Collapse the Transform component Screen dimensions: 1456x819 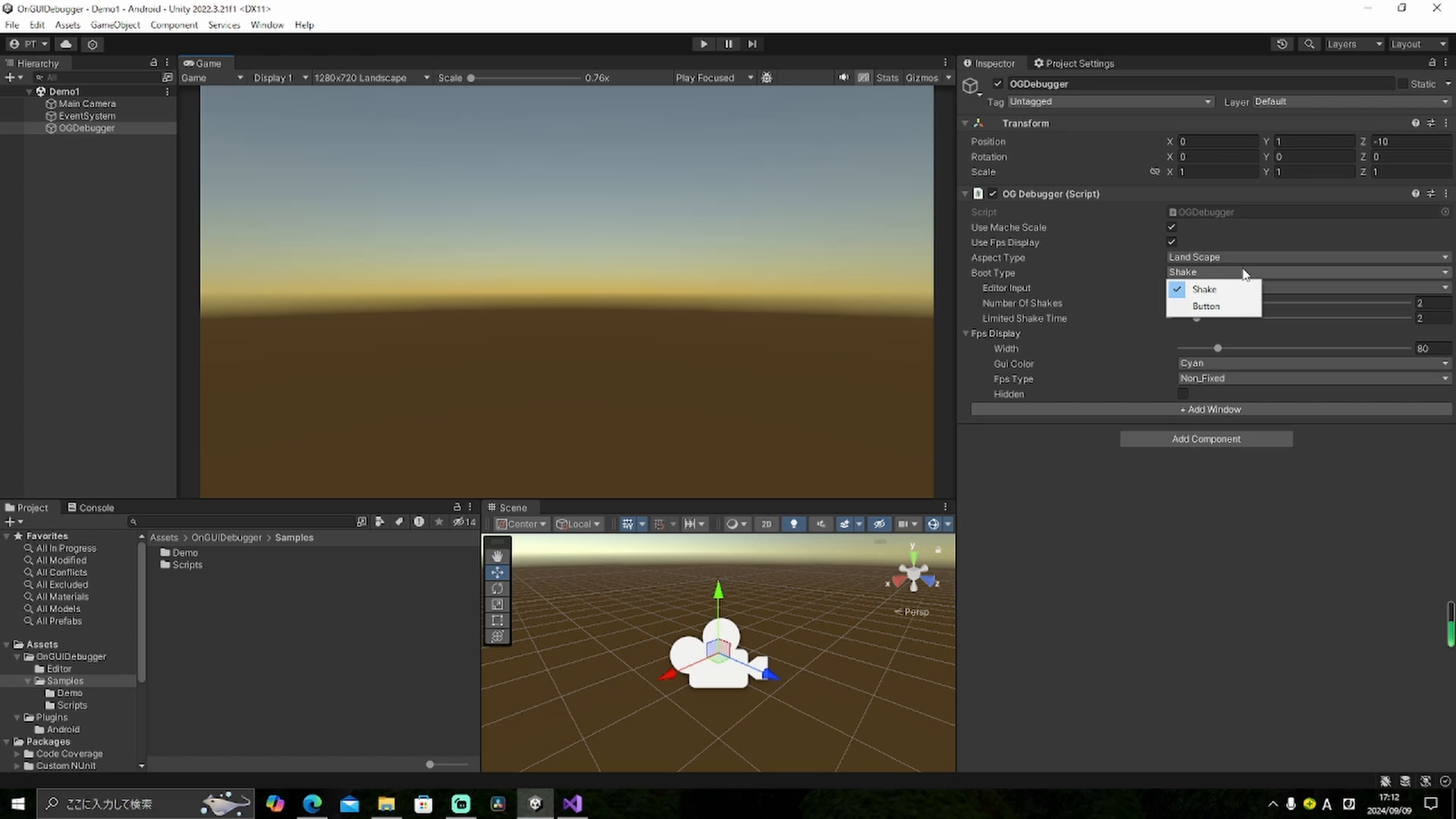coord(965,123)
